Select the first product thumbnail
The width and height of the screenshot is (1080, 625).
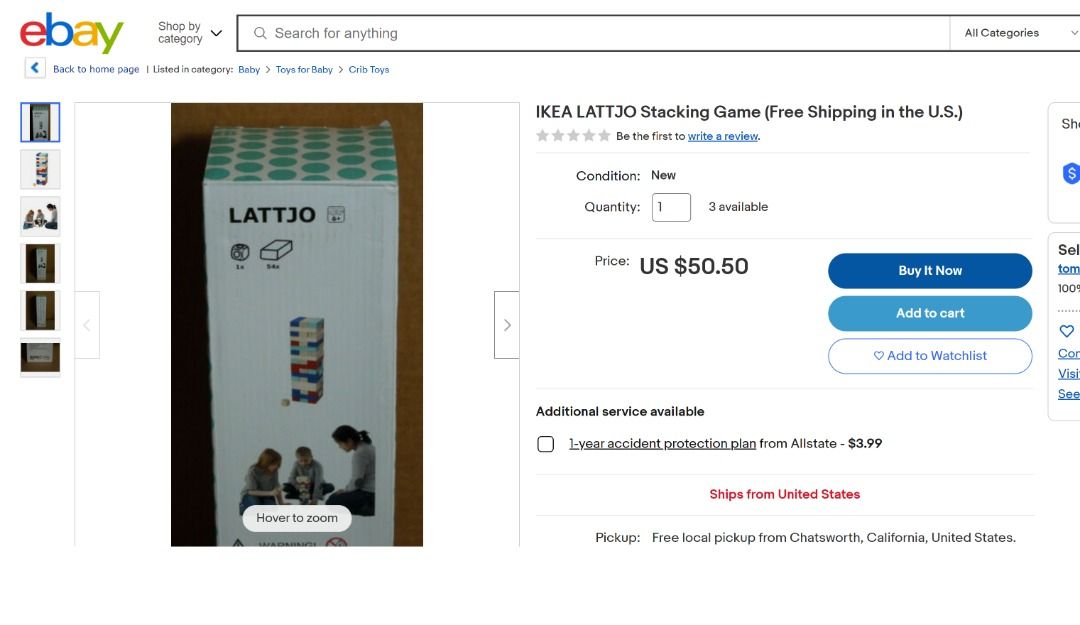pyautogui.click(x=40, y=121)
